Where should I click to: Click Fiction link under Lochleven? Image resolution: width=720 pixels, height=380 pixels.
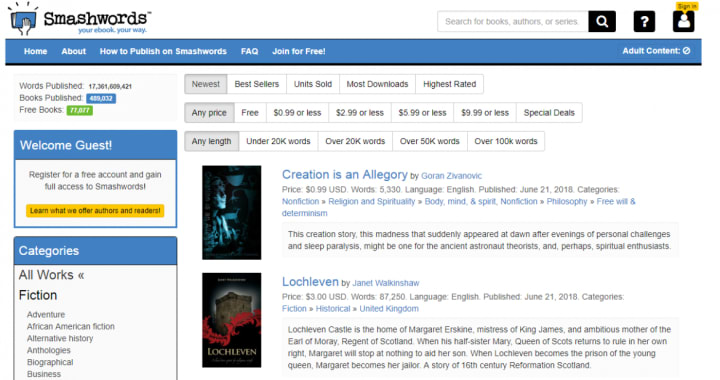coord(294,309)
